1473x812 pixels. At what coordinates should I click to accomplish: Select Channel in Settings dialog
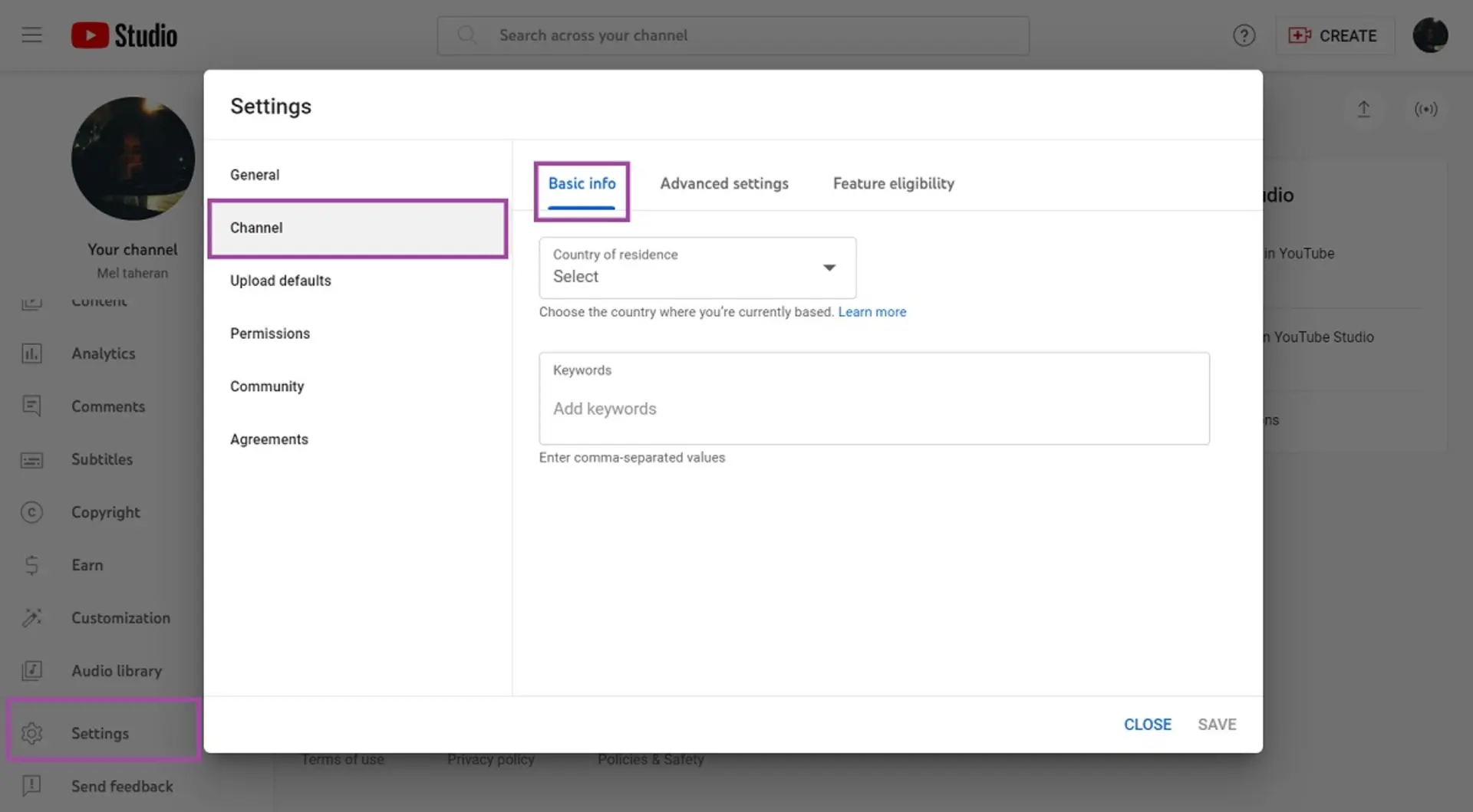click(358, 228)
